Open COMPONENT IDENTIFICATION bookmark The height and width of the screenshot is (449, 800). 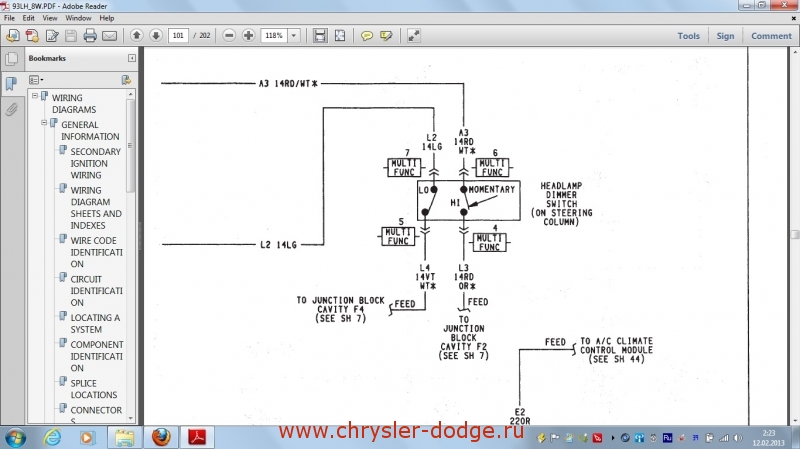96,356
